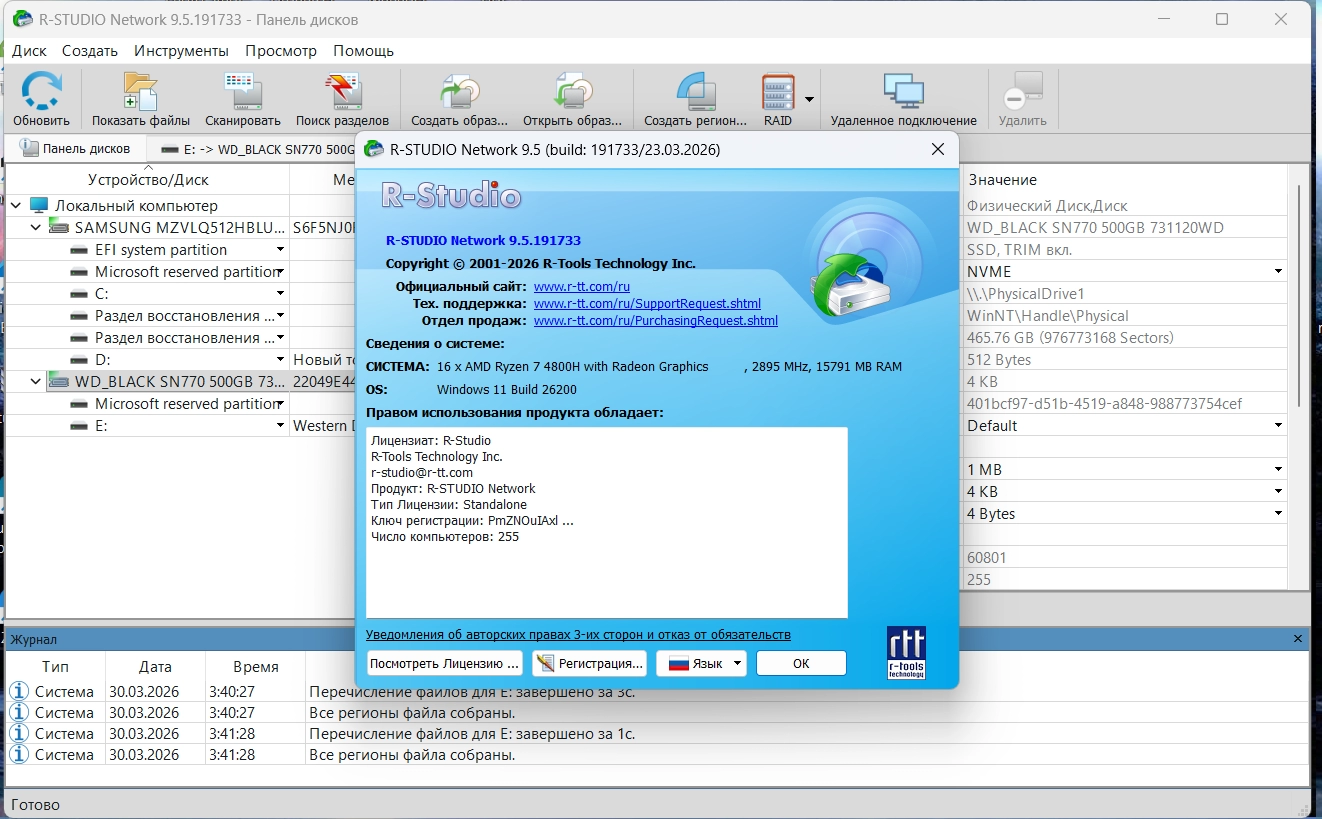Open the dropdown arrow on the D: row
Image resolution: width=1322 pixels, height=819 pixels.
[281, 359]
